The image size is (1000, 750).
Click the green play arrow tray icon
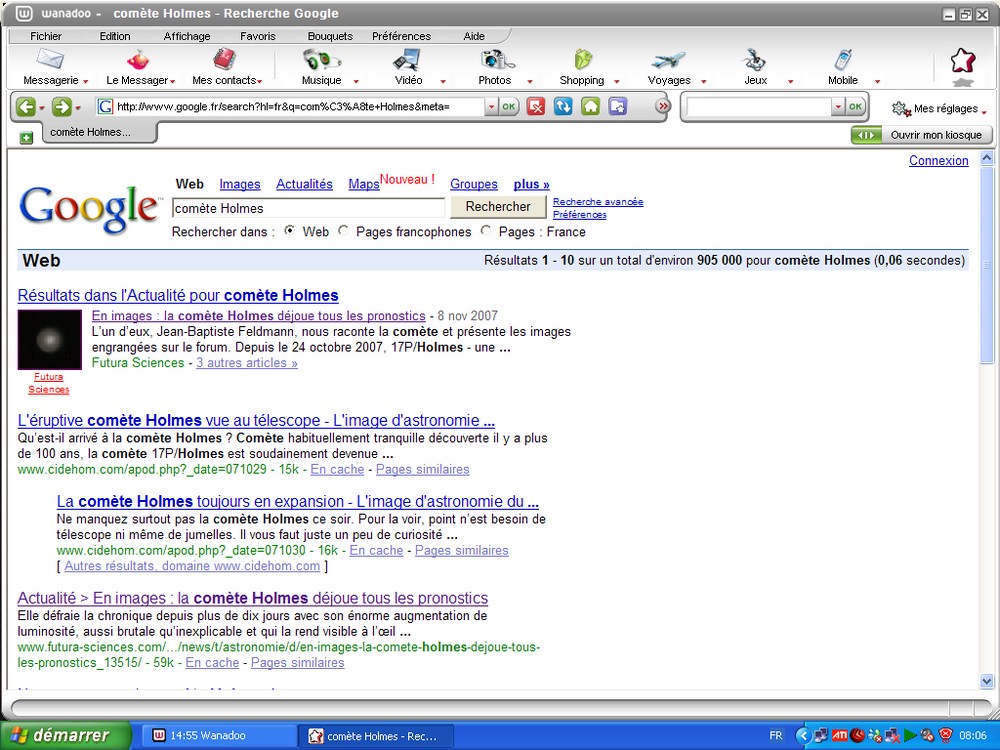(x=910, y=735)
